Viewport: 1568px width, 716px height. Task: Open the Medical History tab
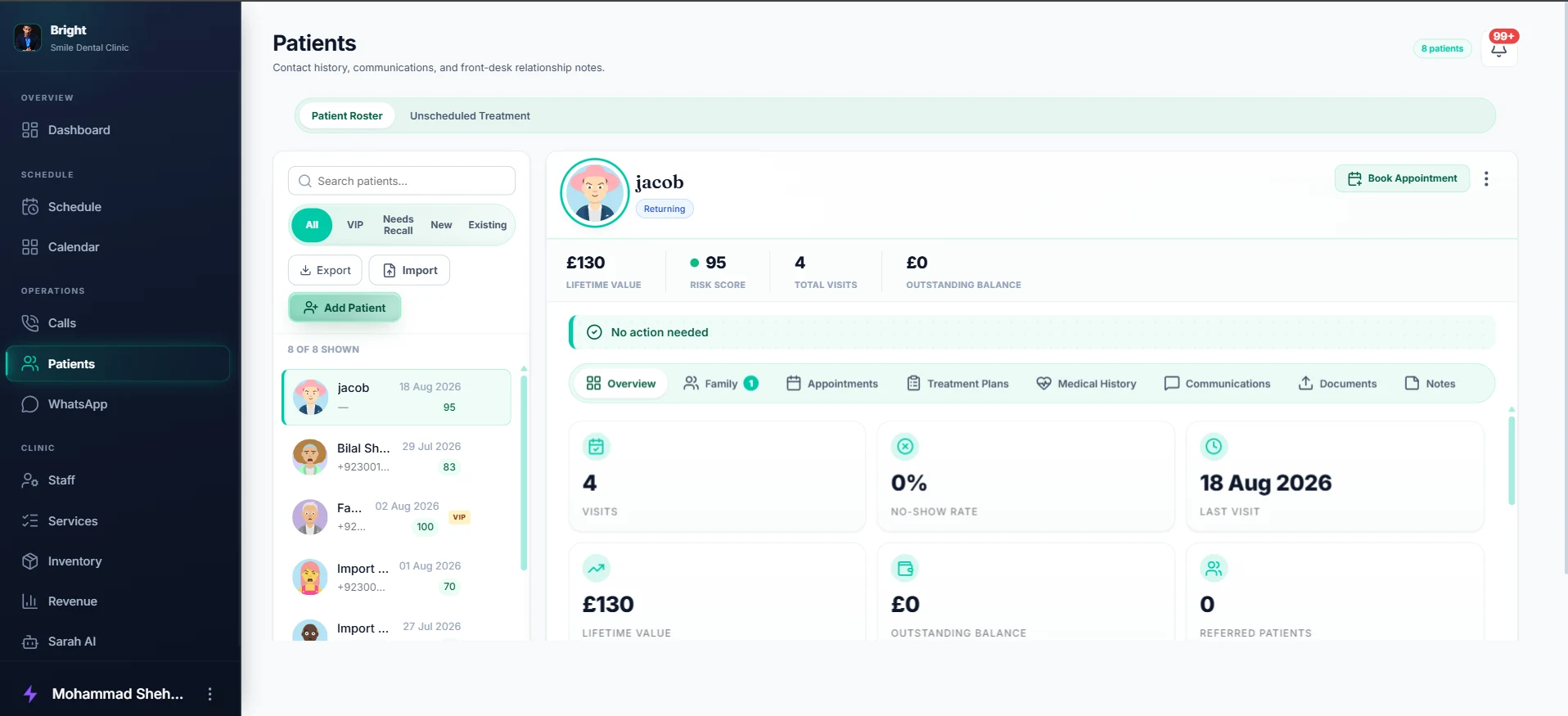click(1087, 384)
